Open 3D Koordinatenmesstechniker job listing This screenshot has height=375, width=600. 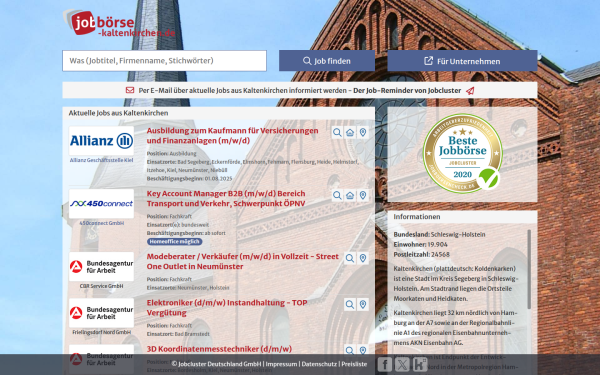(x=219, y=349)
